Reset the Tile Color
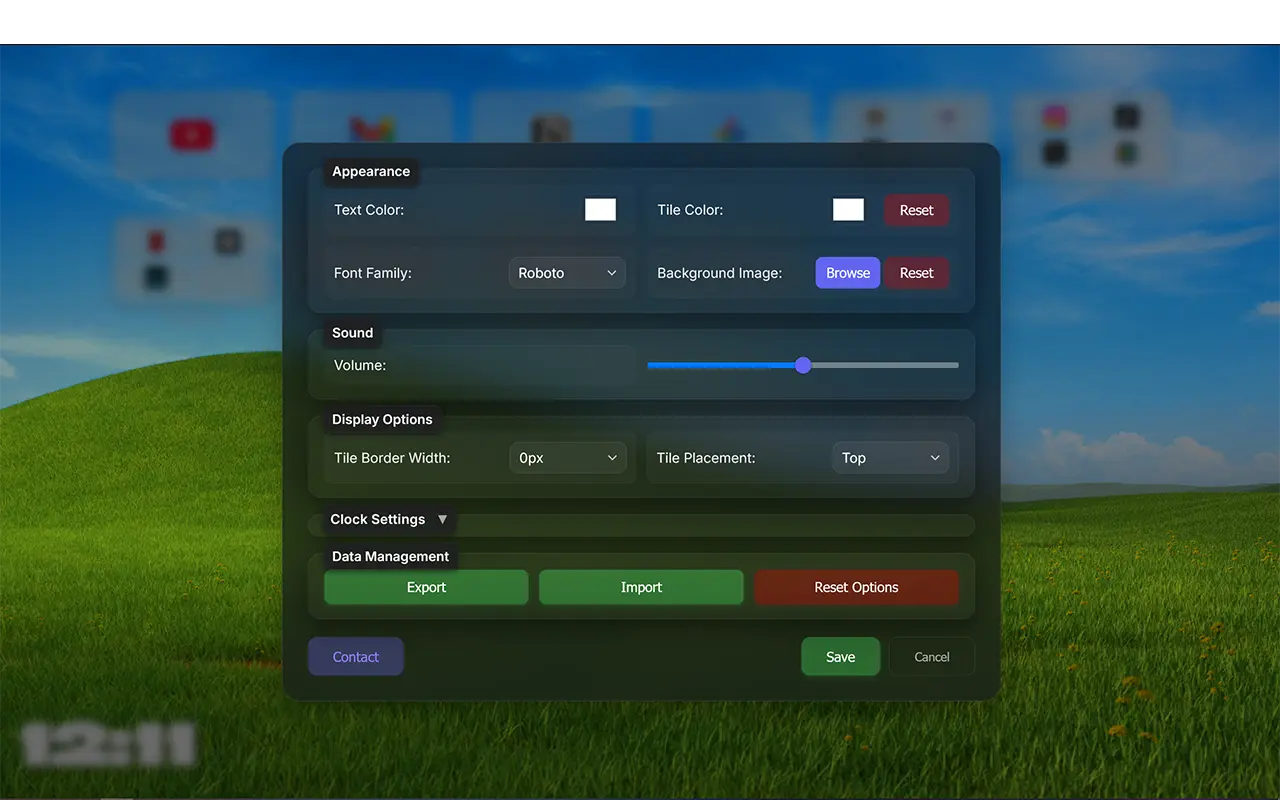1280x800 pixels. 916,210
